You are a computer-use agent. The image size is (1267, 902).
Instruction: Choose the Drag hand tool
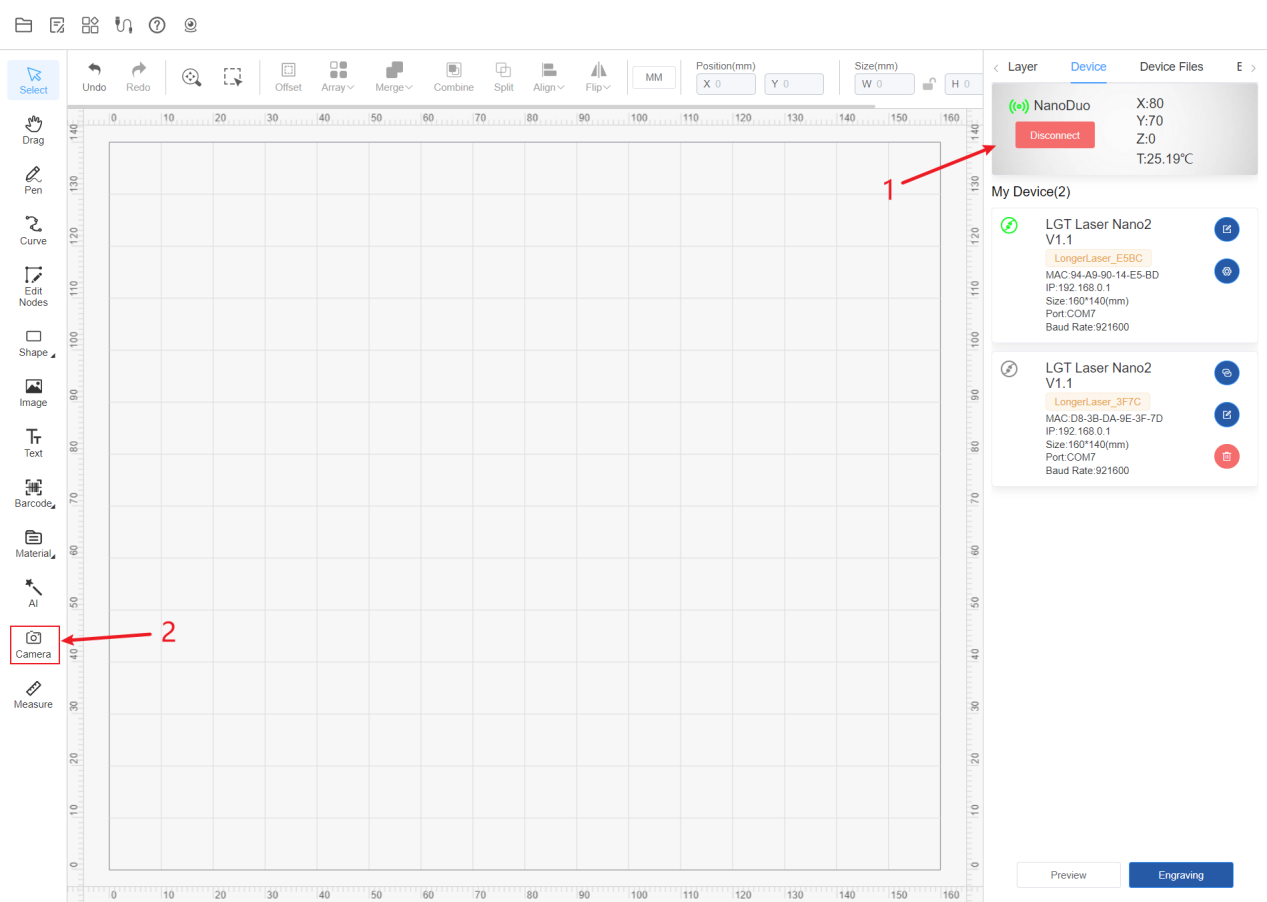coord(33,130)
